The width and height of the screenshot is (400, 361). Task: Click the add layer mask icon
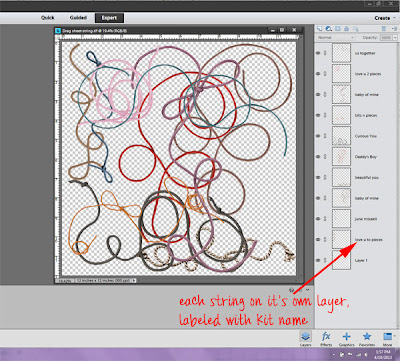pos(338,29)
